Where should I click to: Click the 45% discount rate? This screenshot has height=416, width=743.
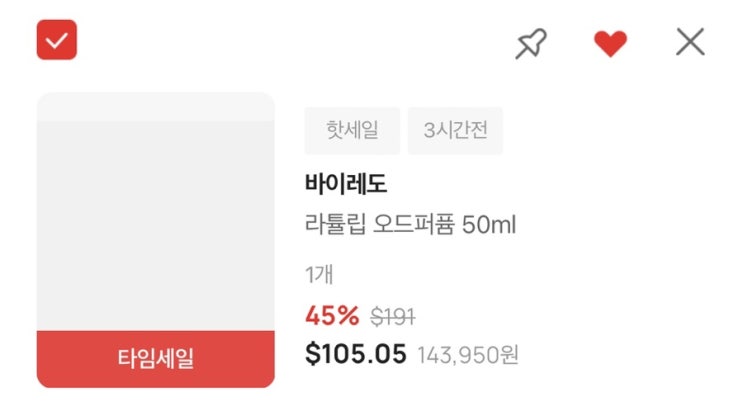332,316
